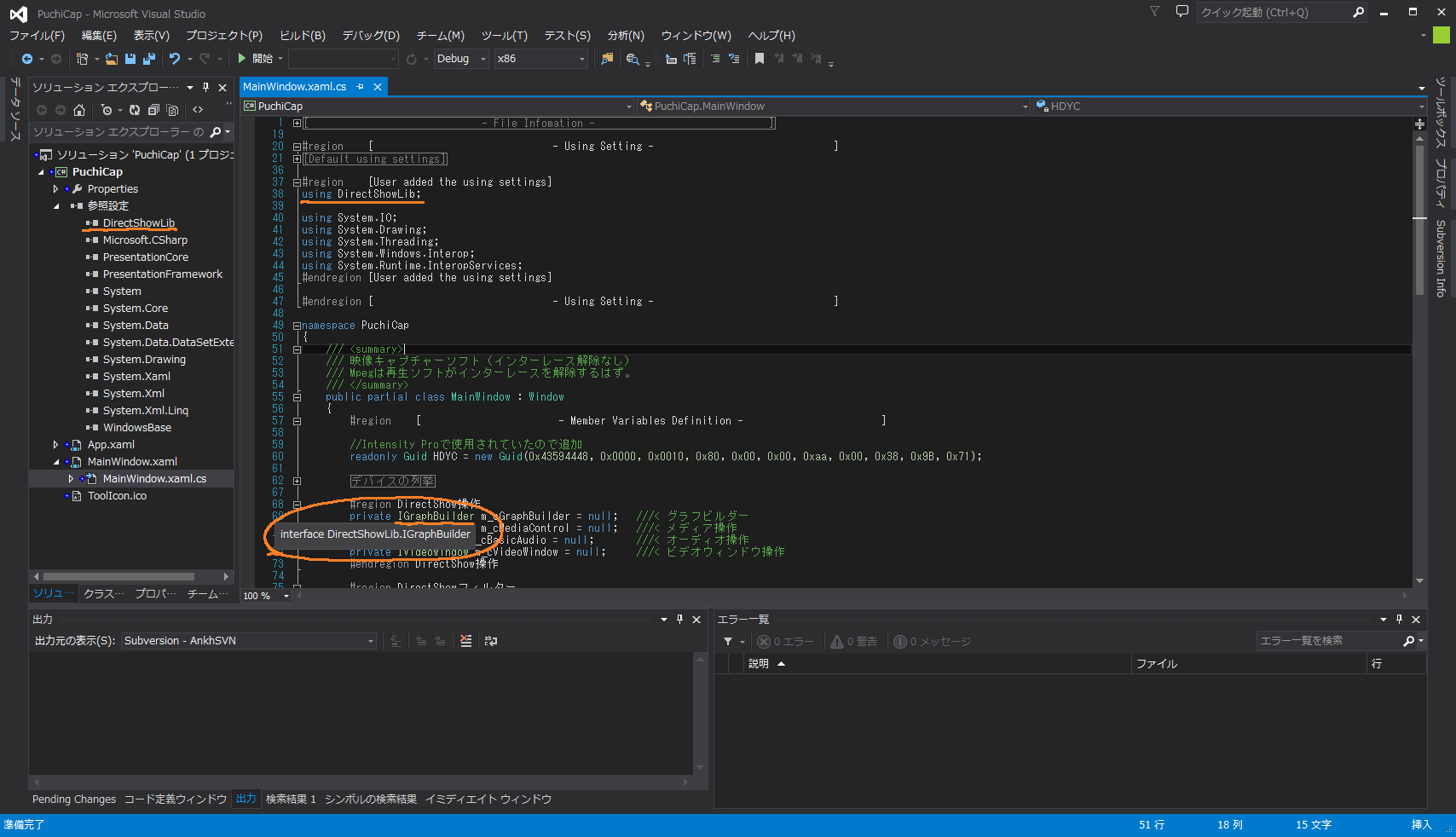The height and width of the screenshot is (837, 1456).
Task: Open the PuchiCap.MainWindow type dropdown
Action: click(x=835, y=107)
